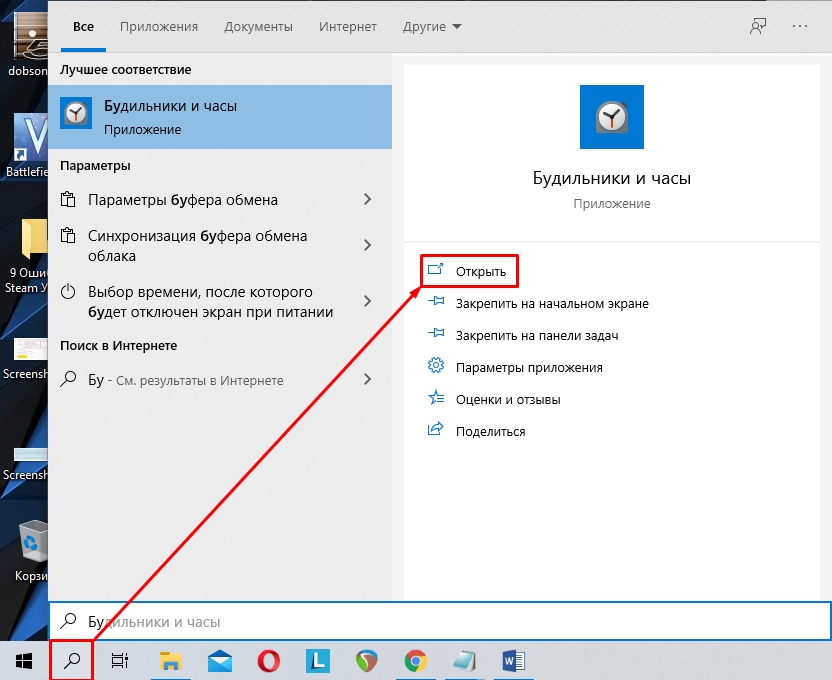Launch Opera browser from the taskbar
Screen dimensions: 832x680
click(x=268, y=660)
